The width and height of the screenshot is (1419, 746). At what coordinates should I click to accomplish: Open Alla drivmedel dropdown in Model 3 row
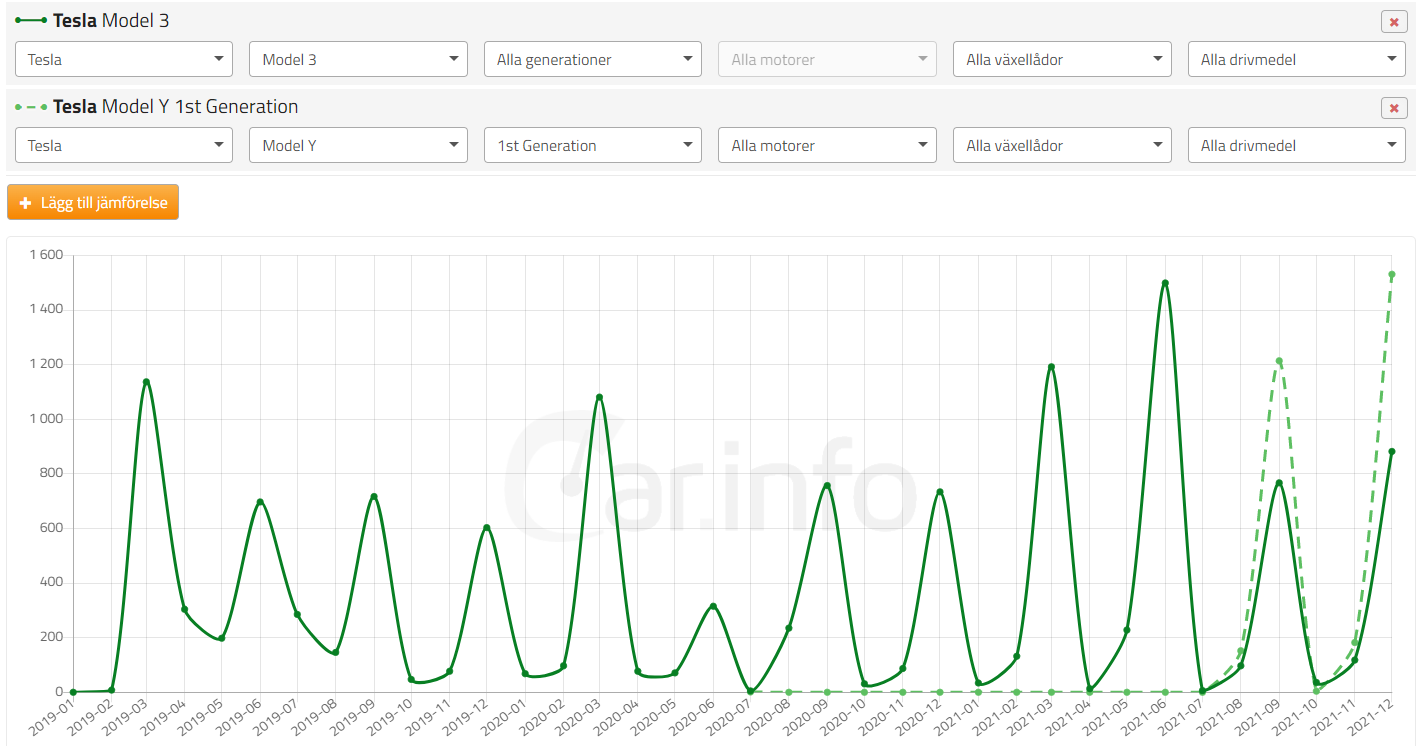[x=1297, y=59]
